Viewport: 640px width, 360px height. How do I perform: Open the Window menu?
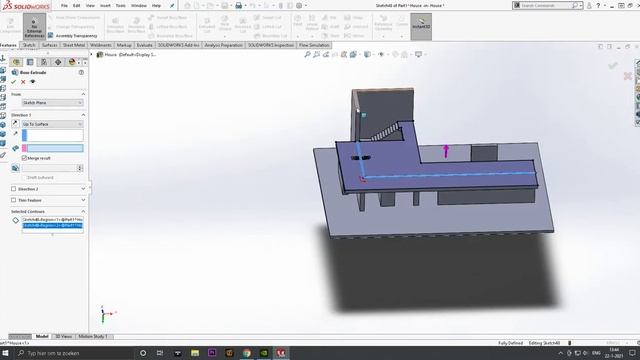coord(139,6)
